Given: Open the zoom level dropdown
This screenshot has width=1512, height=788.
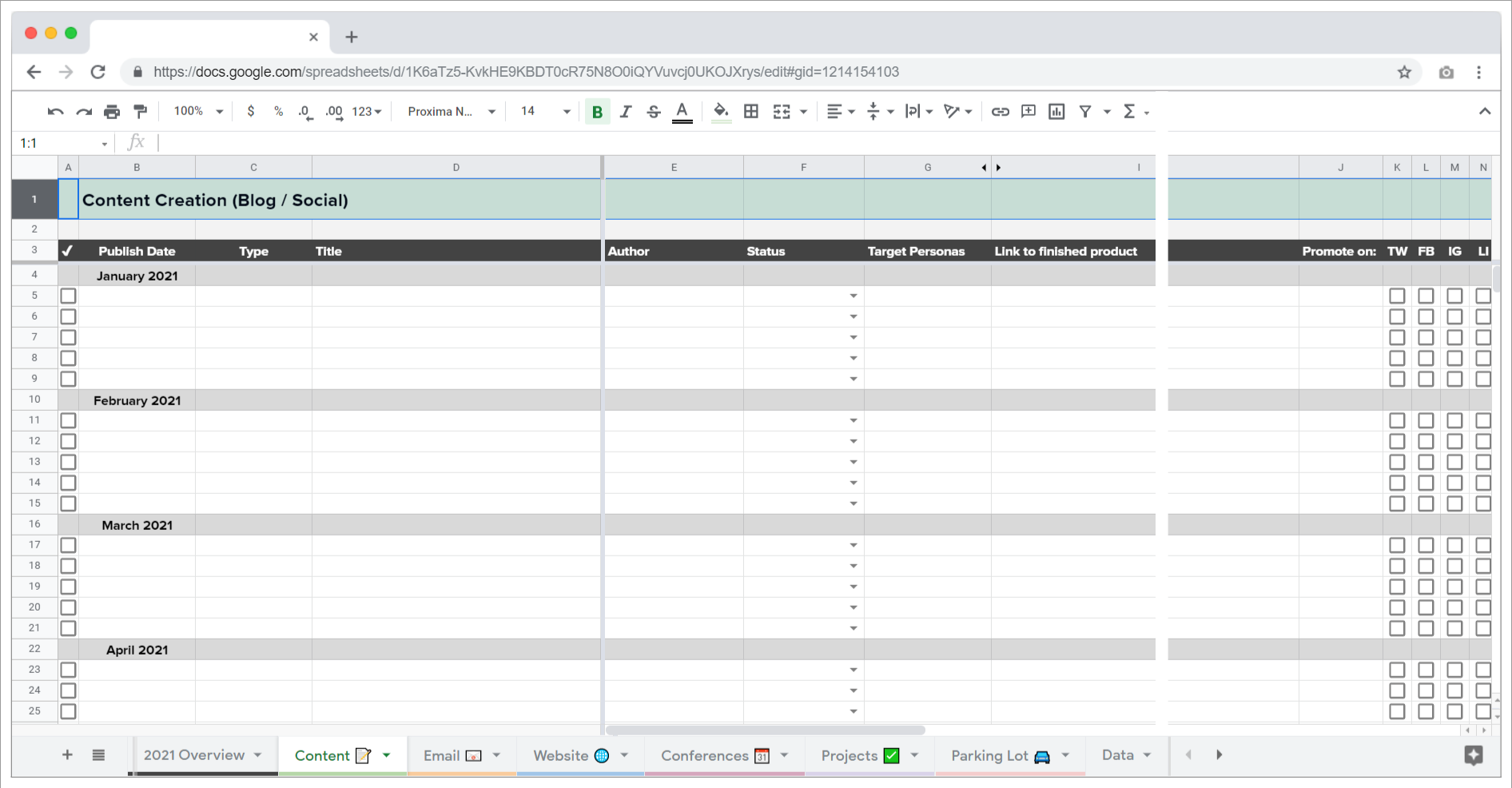Looking at the screenshot, I should pos(198,112).
